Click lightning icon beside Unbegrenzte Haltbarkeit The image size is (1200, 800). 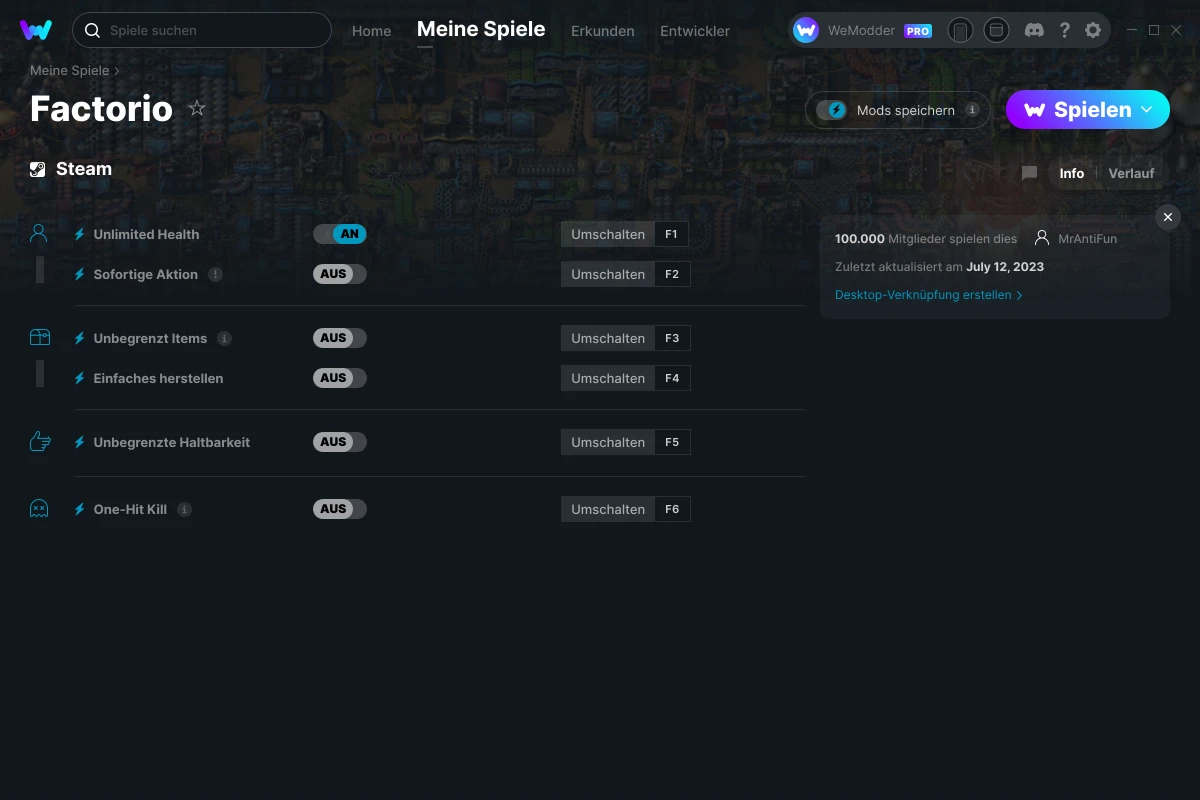80,442
